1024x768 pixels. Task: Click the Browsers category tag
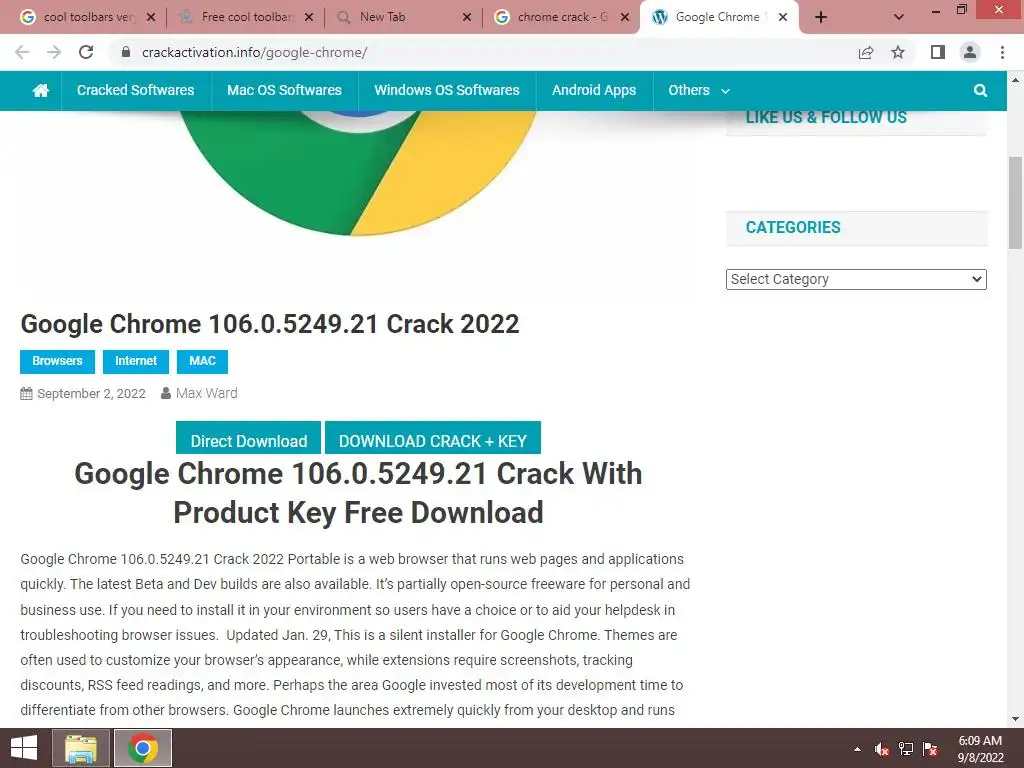tap(57, 361)
